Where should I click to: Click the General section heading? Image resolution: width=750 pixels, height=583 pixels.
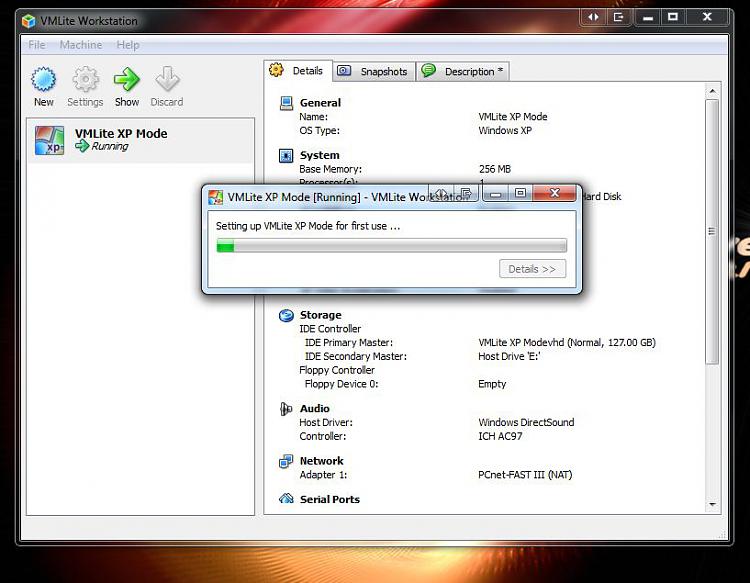[x=320, y=103]
